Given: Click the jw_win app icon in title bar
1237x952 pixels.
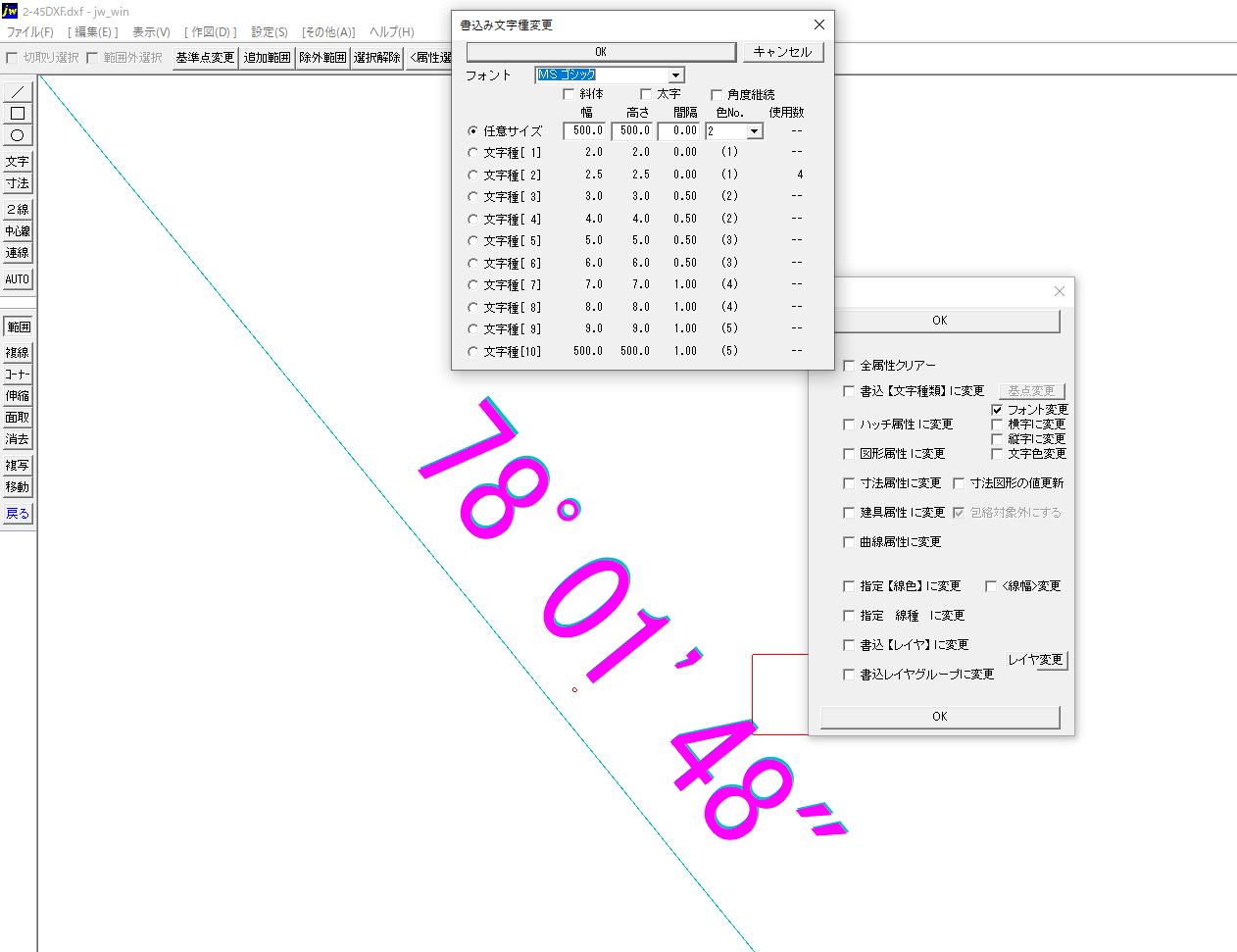Looking at the screenshot, I should 10,11.
